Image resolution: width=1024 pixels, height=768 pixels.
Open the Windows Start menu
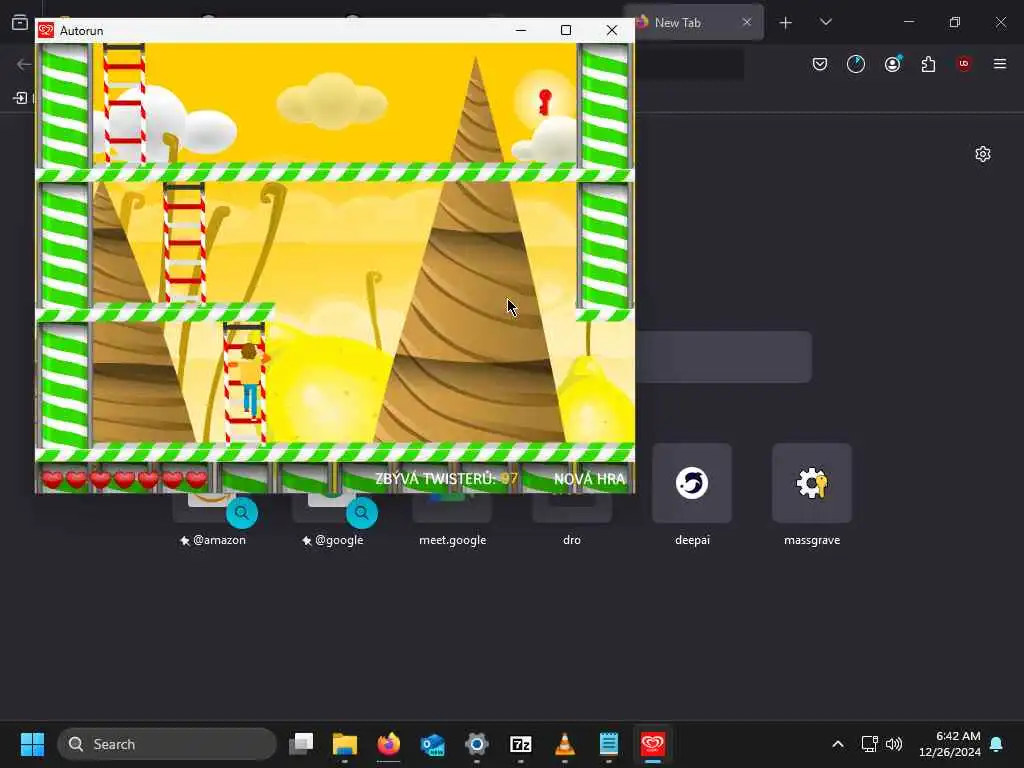pos(32,744)
